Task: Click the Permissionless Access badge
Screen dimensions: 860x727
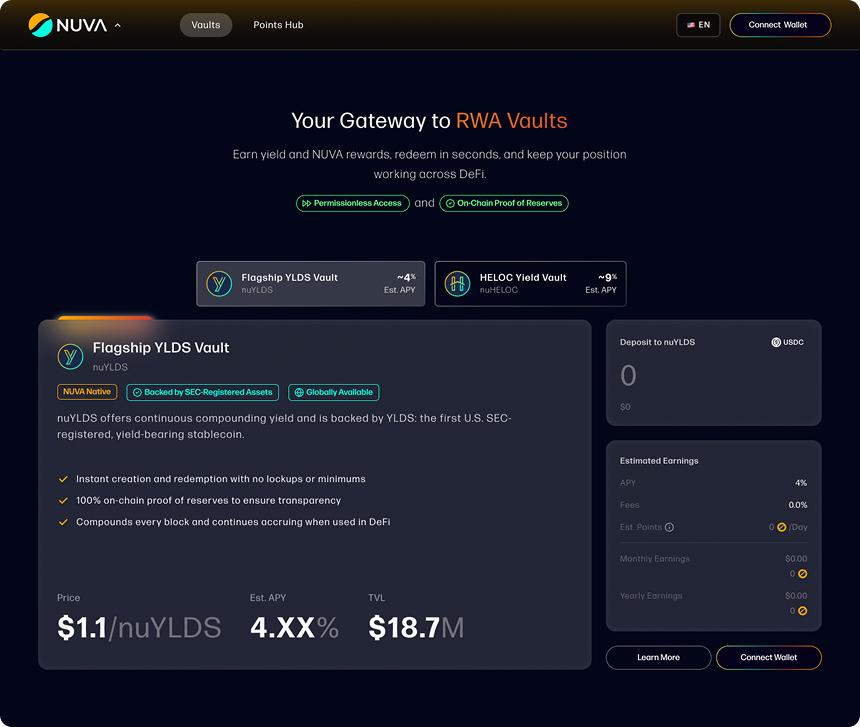Action: pyautogui.click(x=353, y=203)
